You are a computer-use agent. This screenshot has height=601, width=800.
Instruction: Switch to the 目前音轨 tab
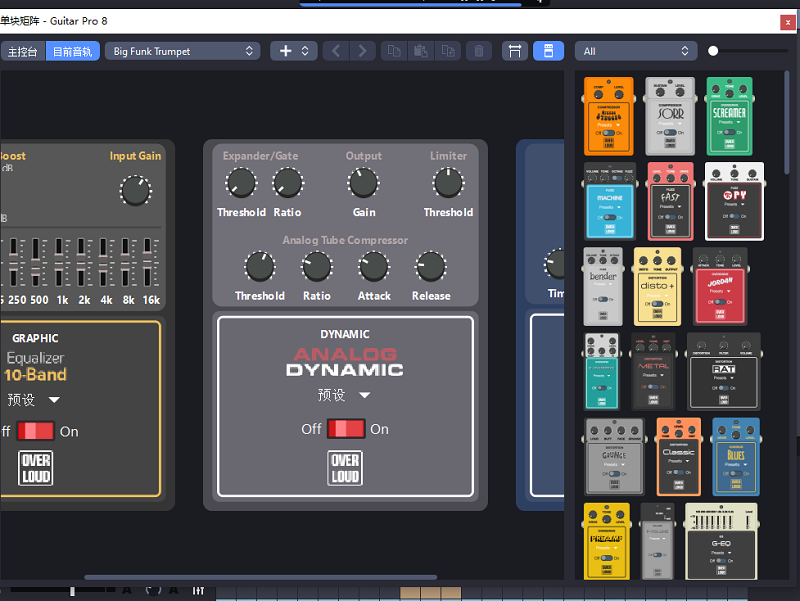(71, 51)
